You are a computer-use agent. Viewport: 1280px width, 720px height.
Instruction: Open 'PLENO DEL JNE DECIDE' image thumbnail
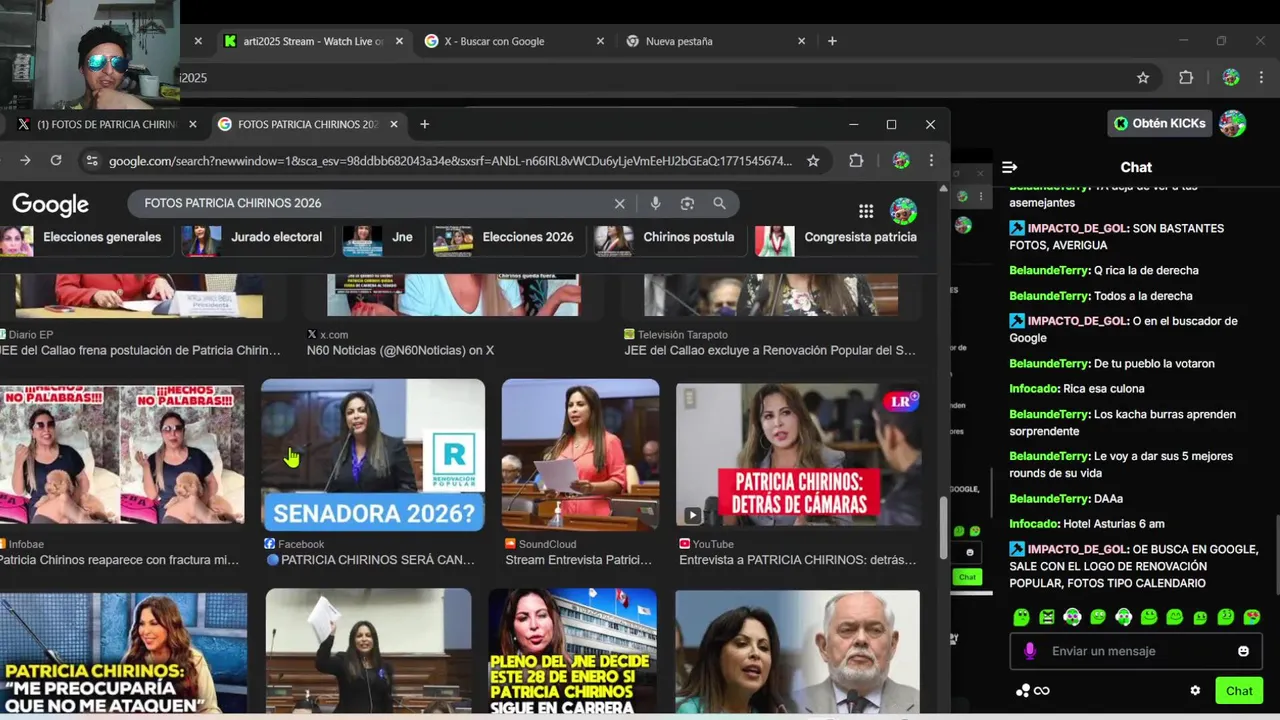573,651
